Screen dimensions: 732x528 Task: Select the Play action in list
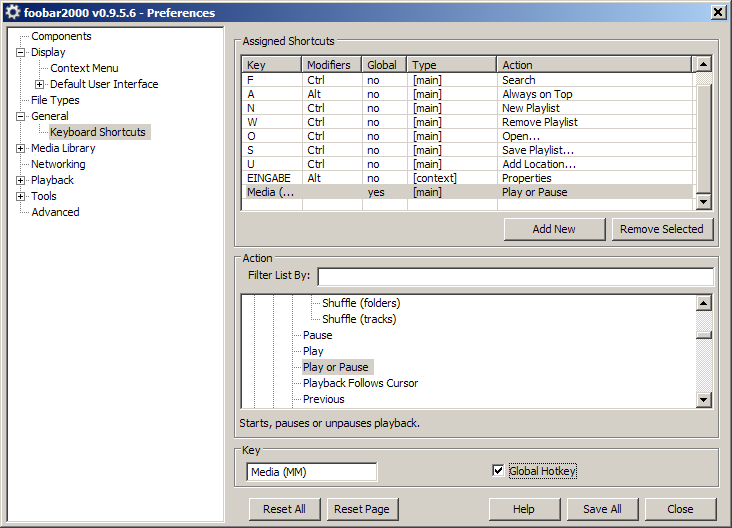(313, 351)
